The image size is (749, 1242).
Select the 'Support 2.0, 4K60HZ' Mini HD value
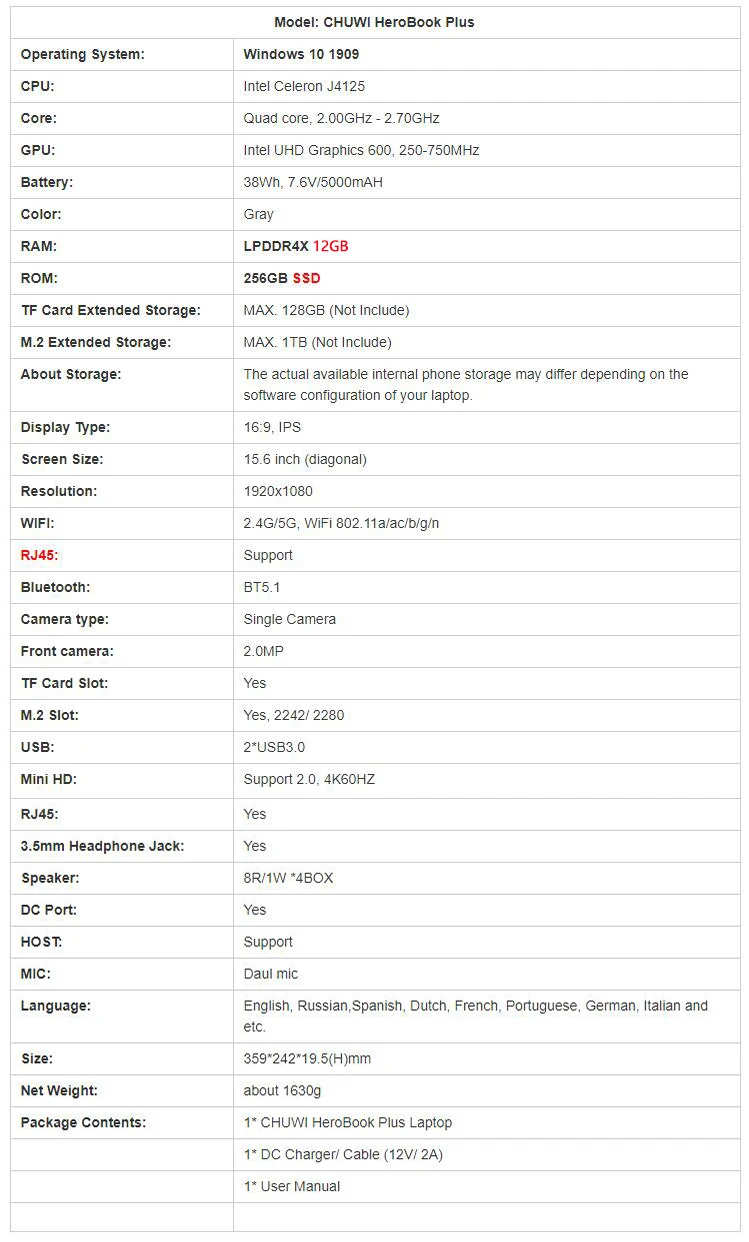pos(309,779)
